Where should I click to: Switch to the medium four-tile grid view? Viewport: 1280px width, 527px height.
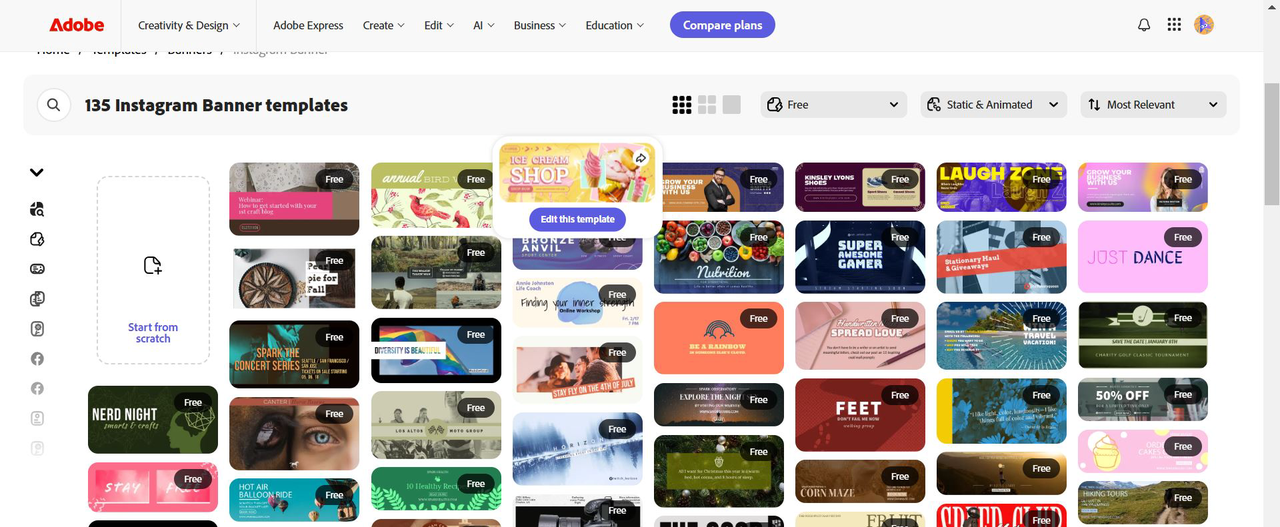click(x=707, y=105)
